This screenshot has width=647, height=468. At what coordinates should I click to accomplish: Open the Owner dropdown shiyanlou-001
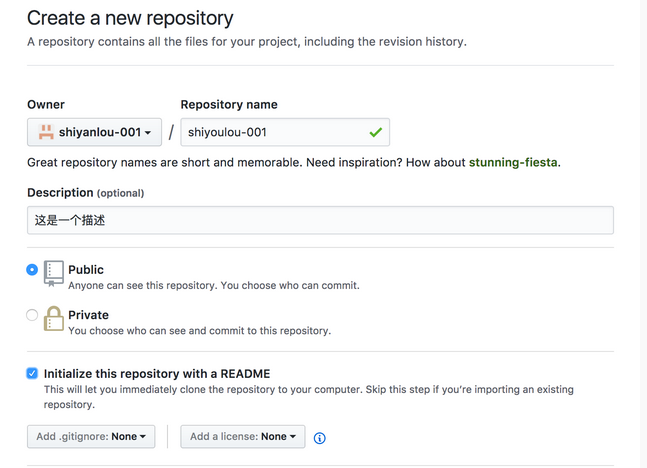[94, 132]
